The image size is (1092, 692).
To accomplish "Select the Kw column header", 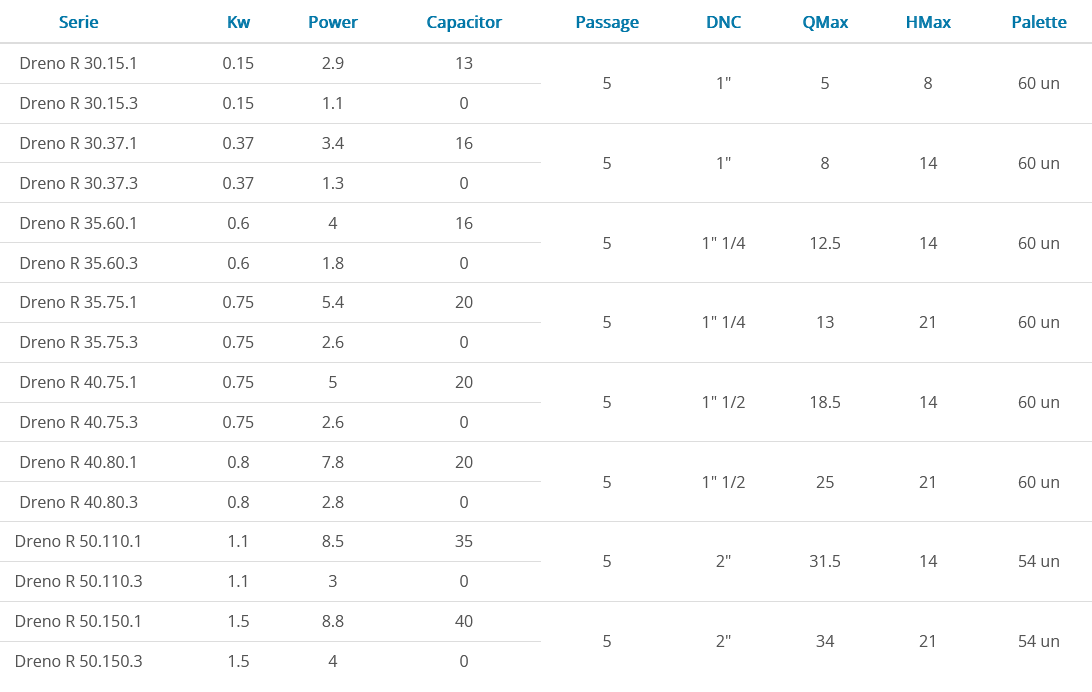I will click(x=238, y=22).
